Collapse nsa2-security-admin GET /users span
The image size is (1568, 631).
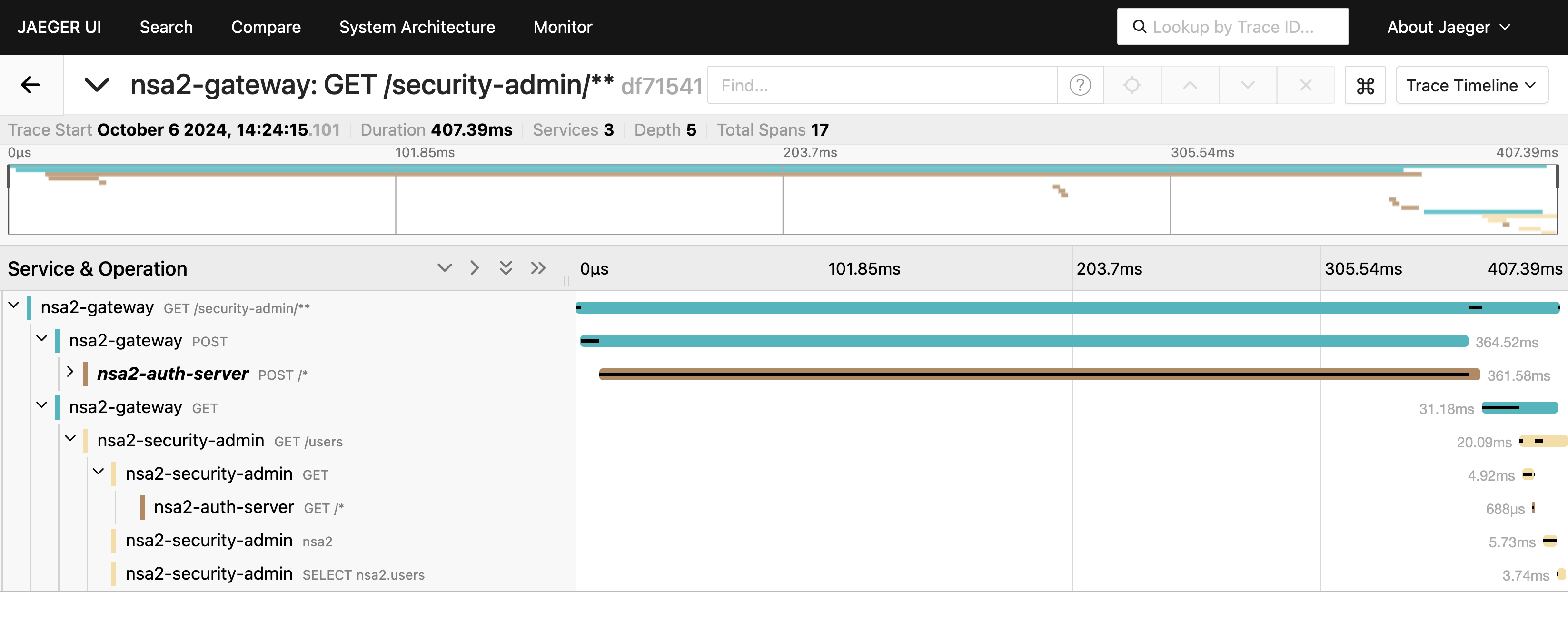(x=70, y=439)
